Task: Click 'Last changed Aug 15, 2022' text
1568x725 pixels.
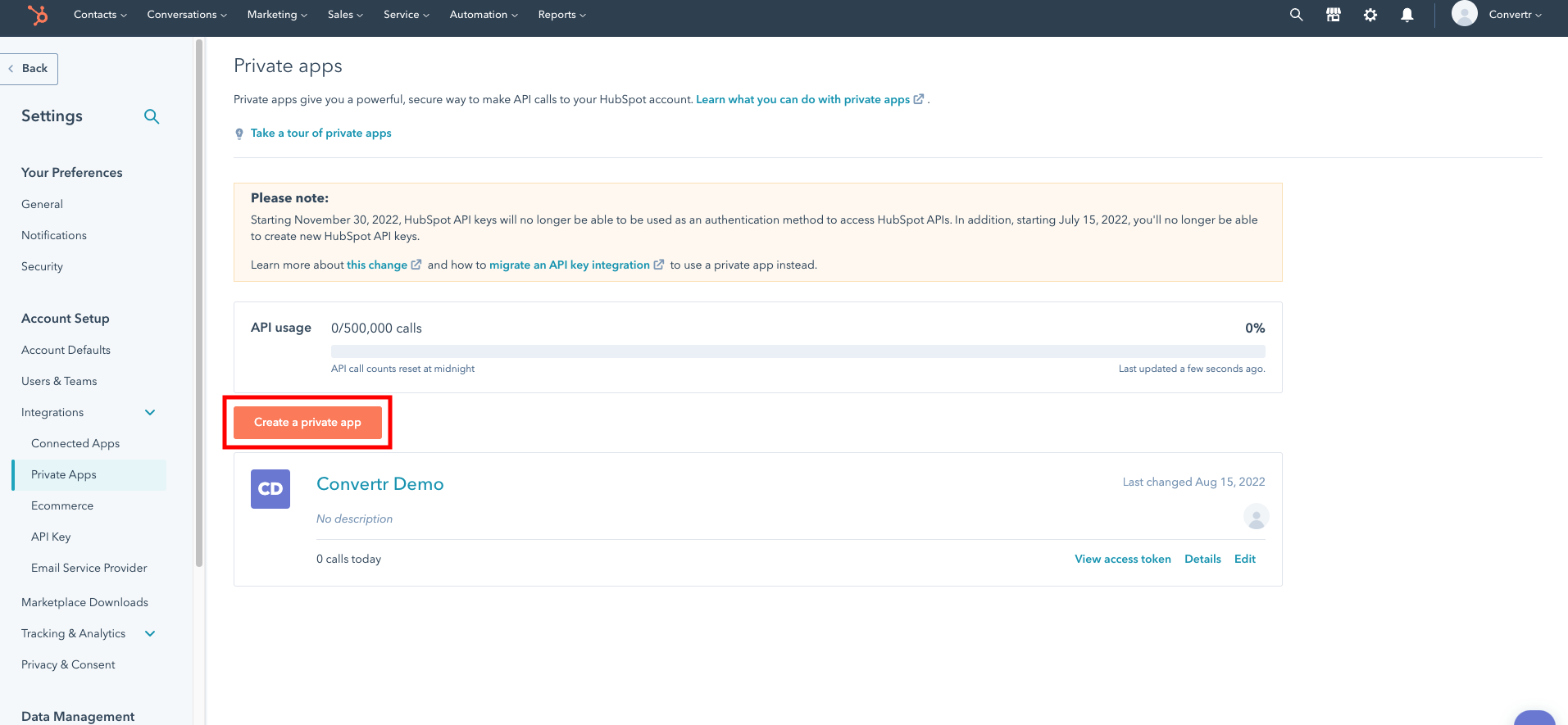Action: (1193, 482)
